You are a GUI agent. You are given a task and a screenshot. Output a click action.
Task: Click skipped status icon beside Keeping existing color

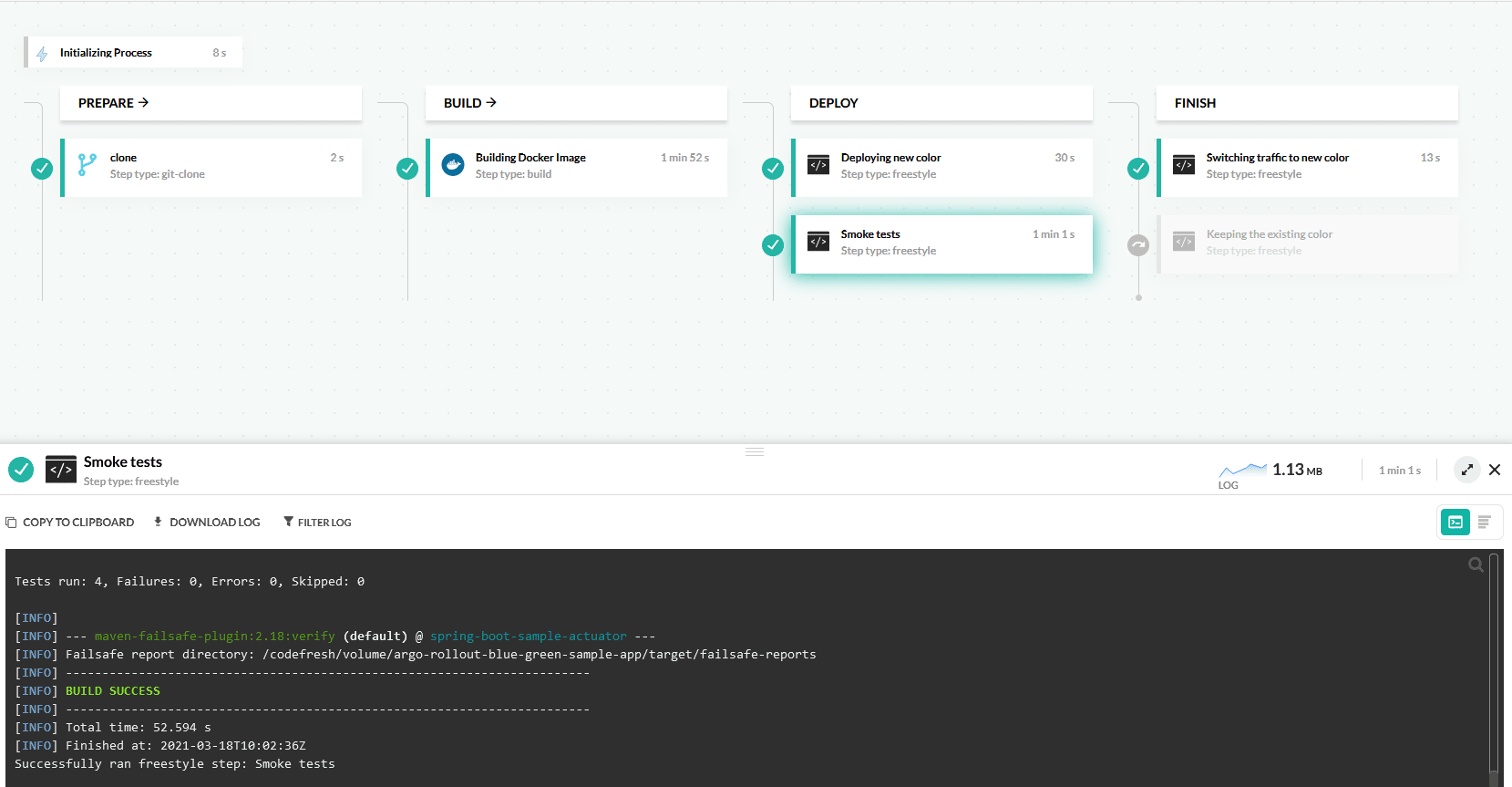click(1138, 245)
